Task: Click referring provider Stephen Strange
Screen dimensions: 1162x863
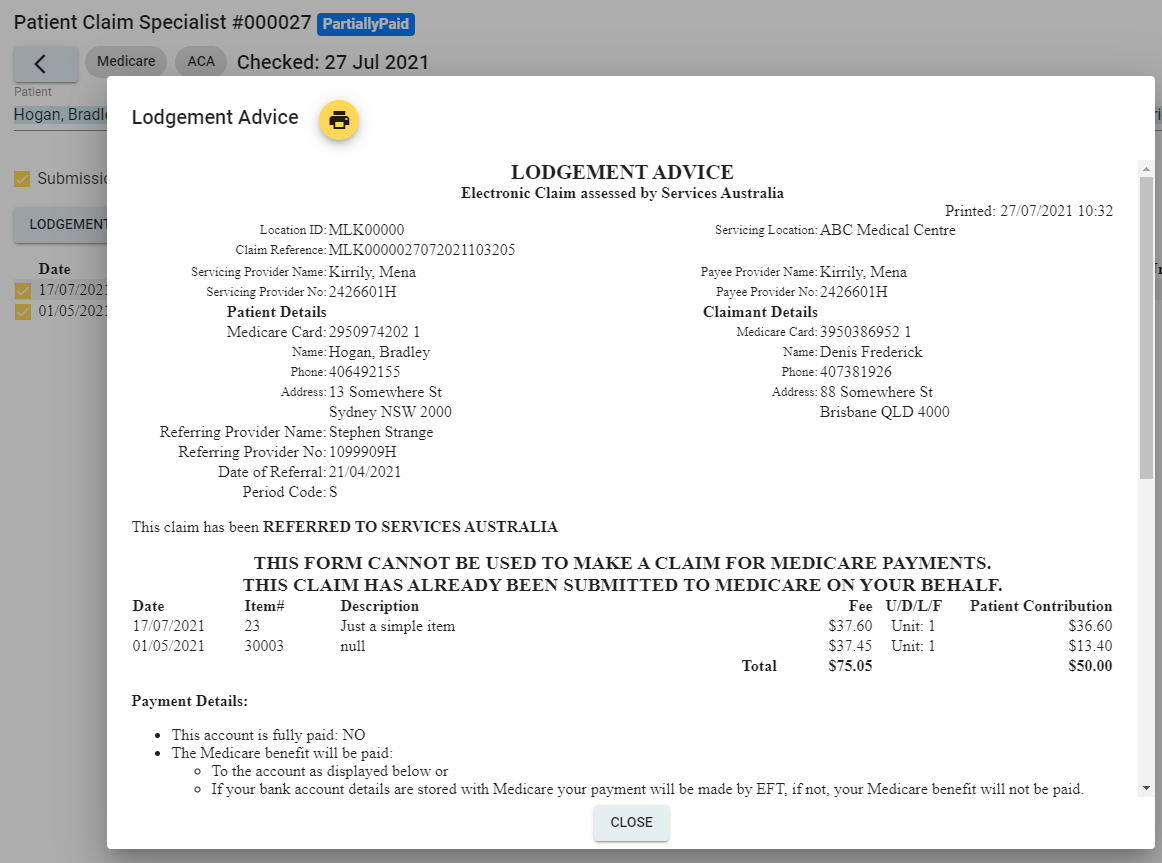Action: [381, 432]
